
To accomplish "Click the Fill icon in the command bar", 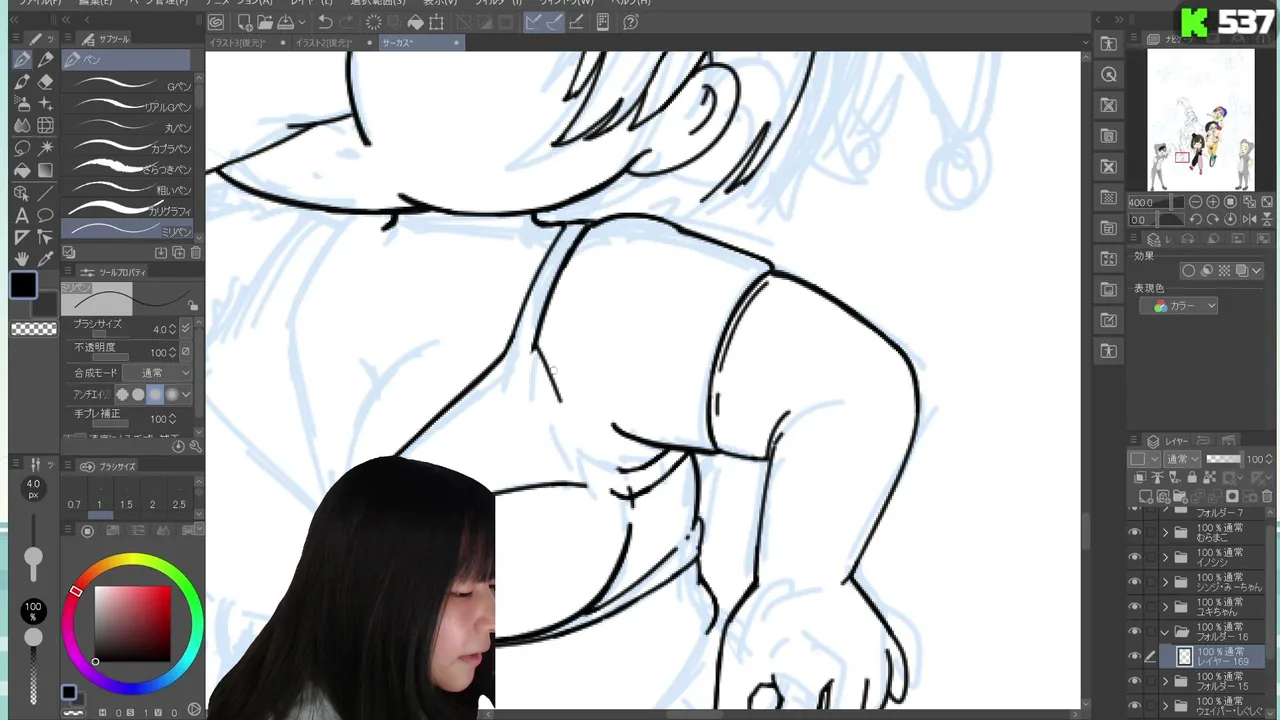I will click(x=415, y=22).
